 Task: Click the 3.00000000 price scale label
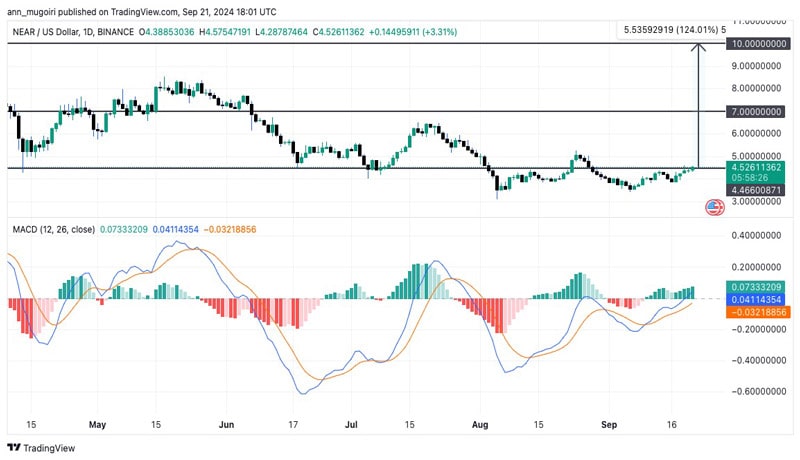[x=757, y=201]
